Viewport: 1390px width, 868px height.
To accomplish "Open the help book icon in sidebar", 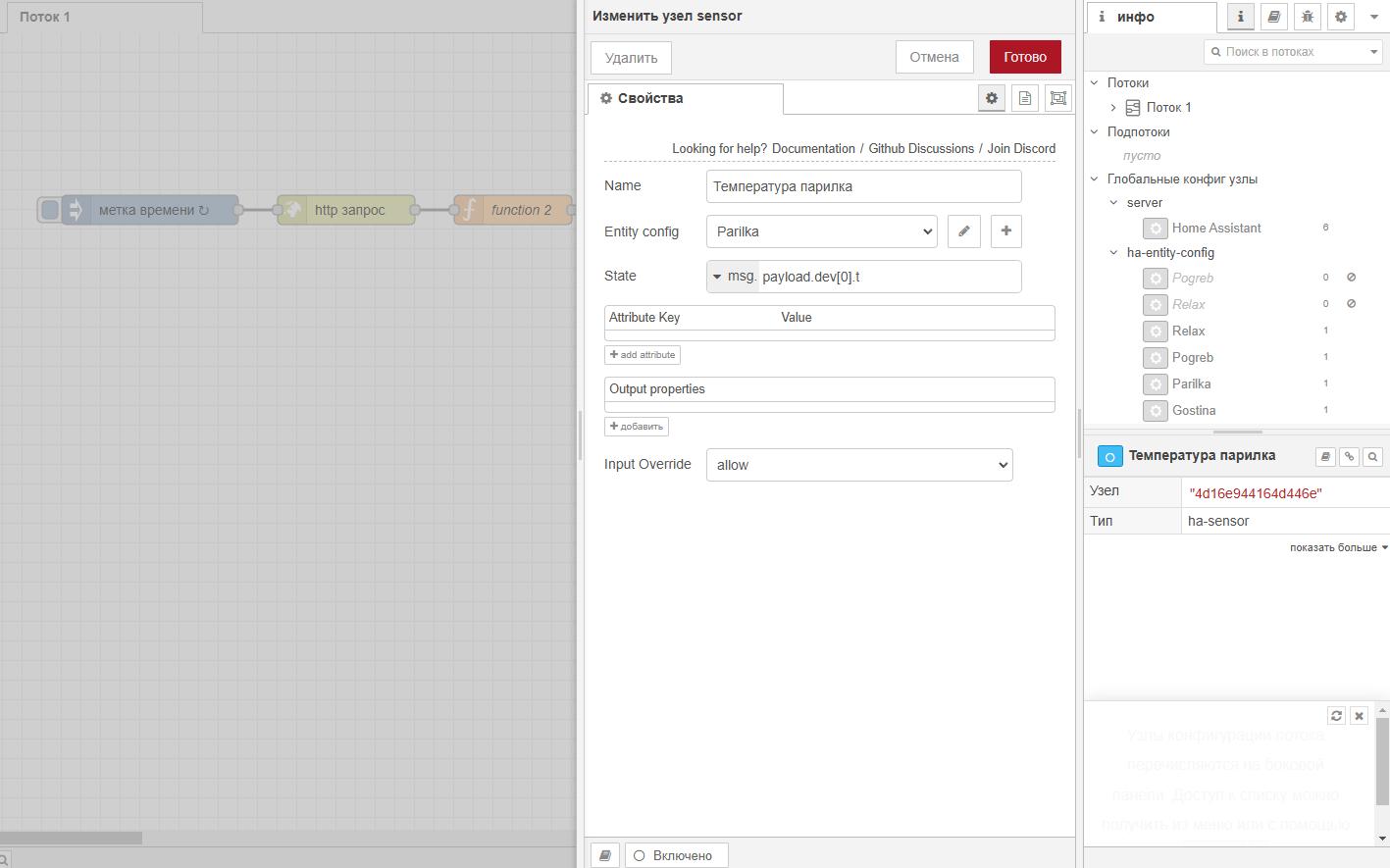I will click(1273, 17).
